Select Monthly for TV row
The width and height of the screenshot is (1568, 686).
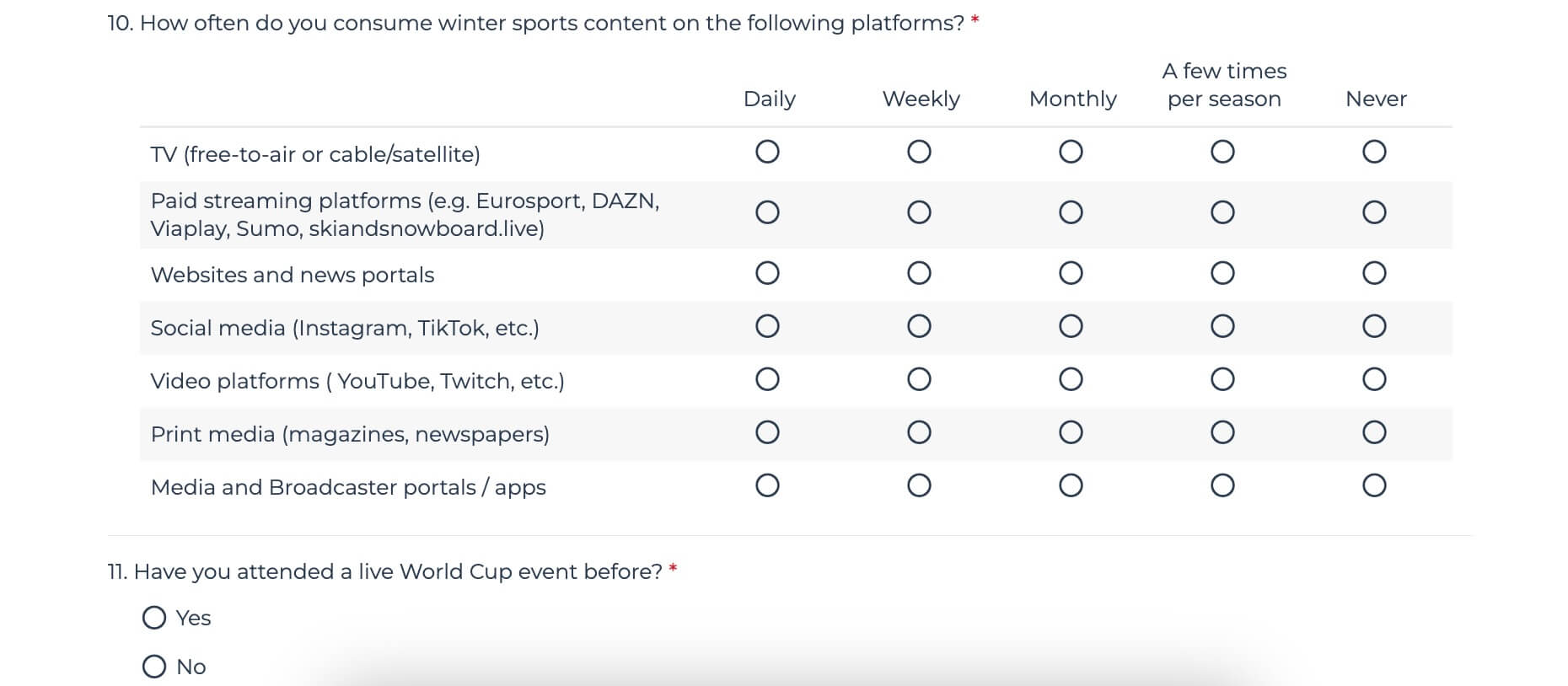(1071, 152)
